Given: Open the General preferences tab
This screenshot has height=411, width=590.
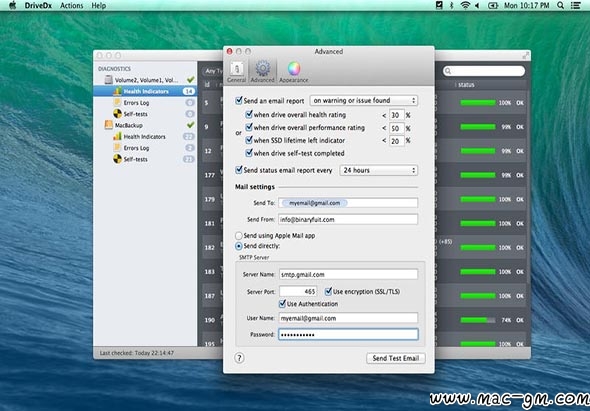Looking at the screenshot, I should [x=236, y=72].
